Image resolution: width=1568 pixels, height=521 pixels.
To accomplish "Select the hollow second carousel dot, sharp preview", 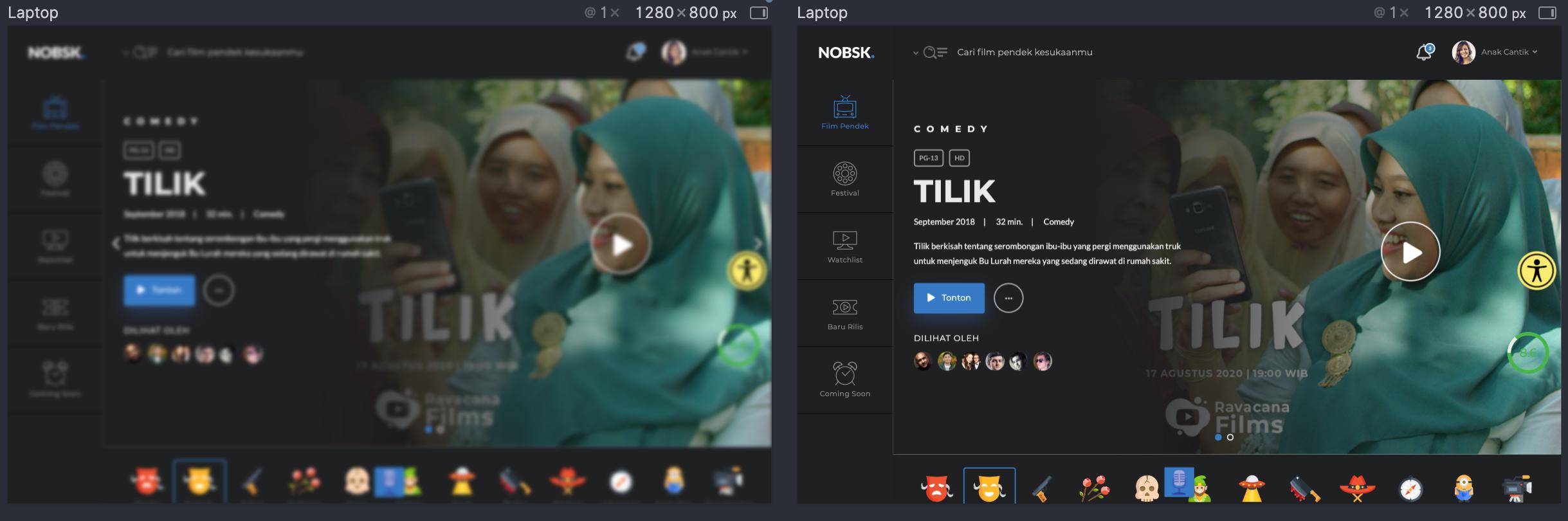I will 1230,437.
